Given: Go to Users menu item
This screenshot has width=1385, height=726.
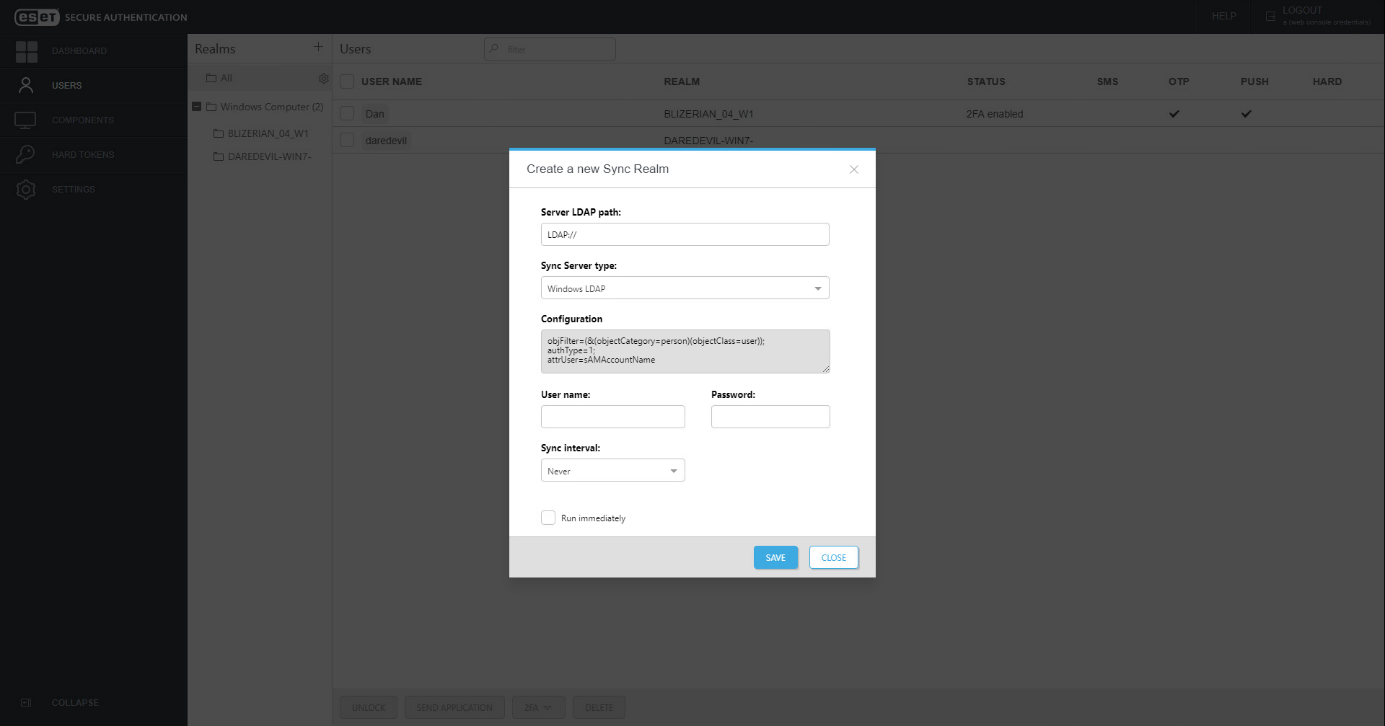Looking at the screenshot, I should click(67, 86).
